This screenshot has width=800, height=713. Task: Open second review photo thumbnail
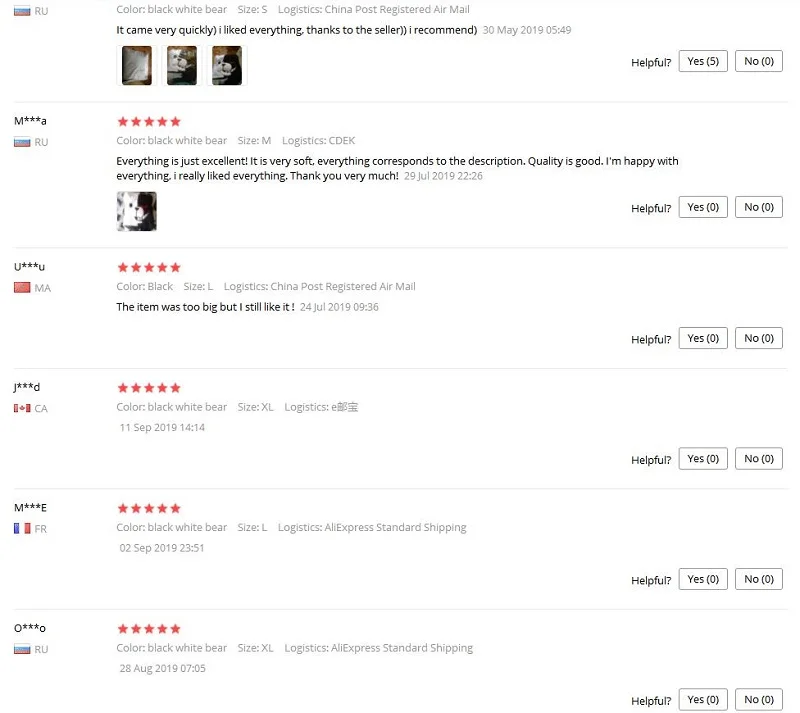[182, 65]
